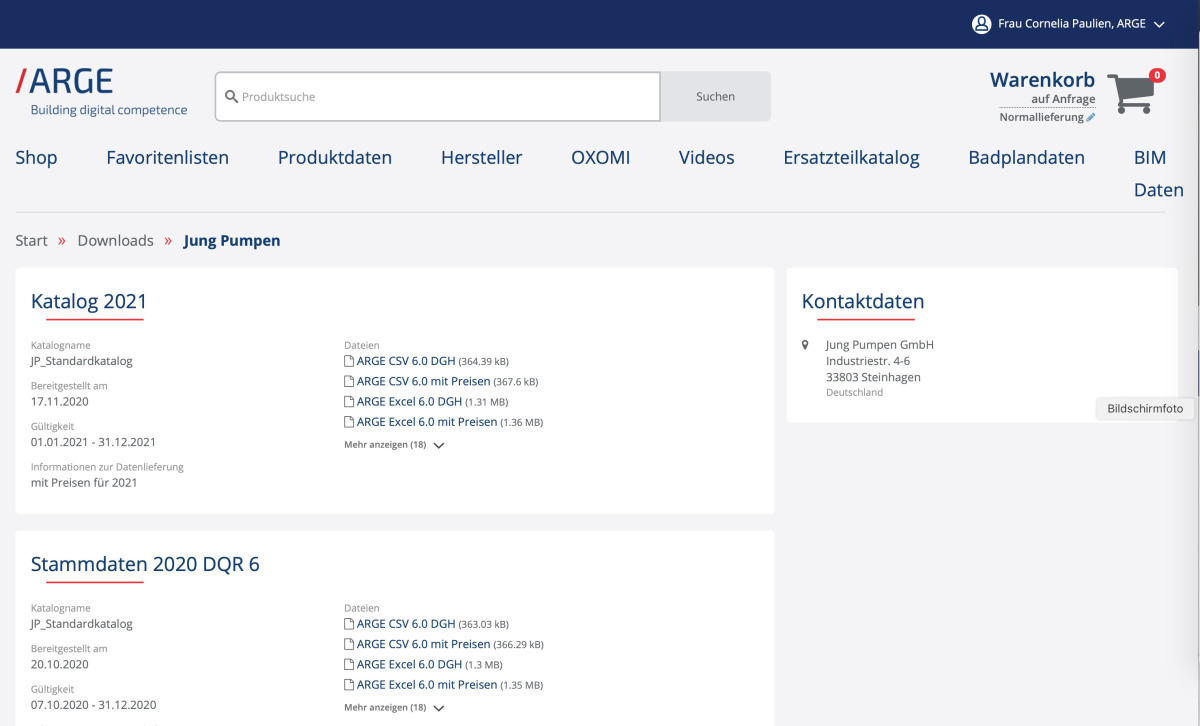
Task: Open the user menu chevron beside Cornelia Paulien
Action: (1159, 25)
